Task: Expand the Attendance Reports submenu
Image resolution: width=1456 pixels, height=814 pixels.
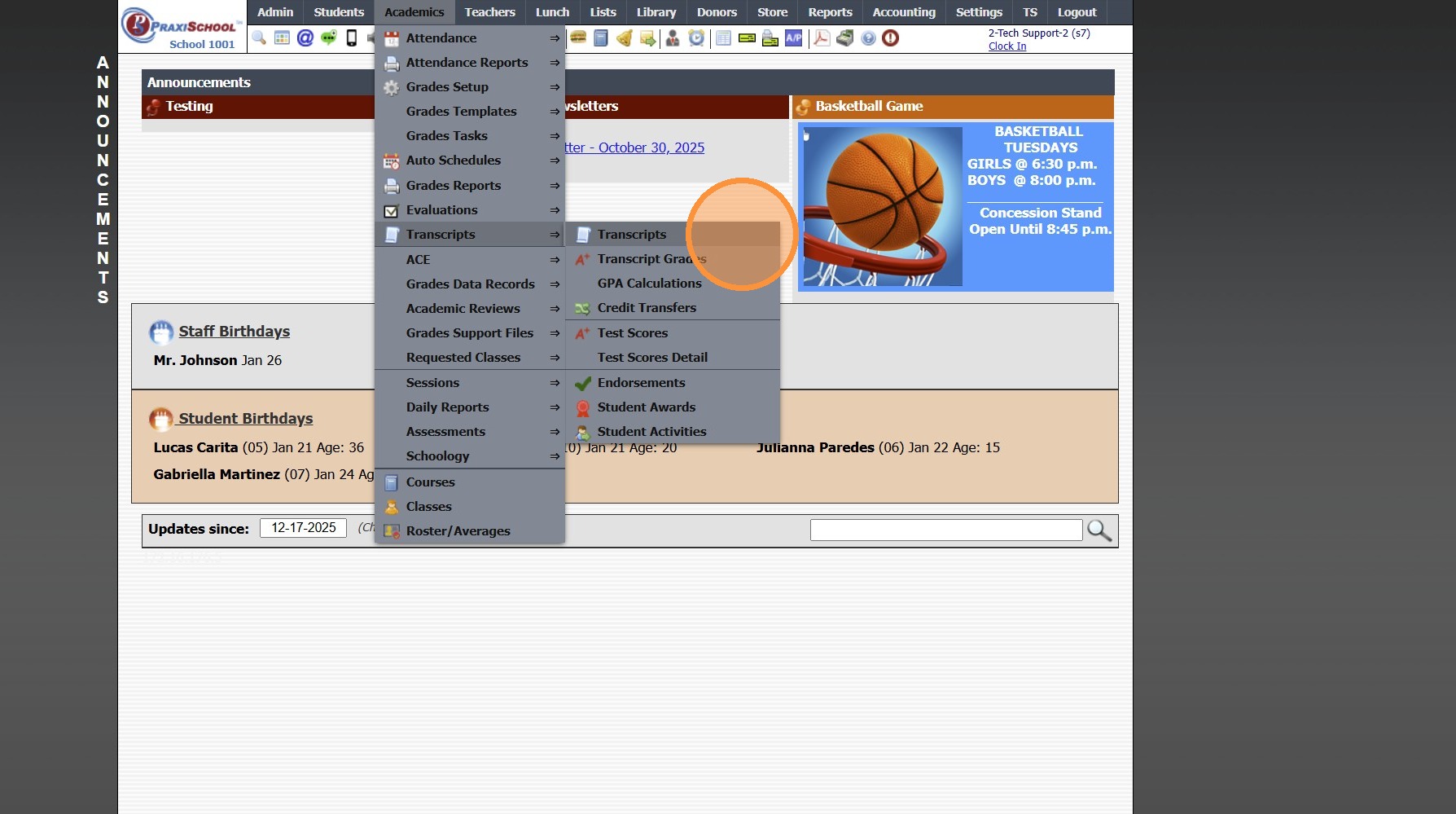Action: [x=470, y=63]
